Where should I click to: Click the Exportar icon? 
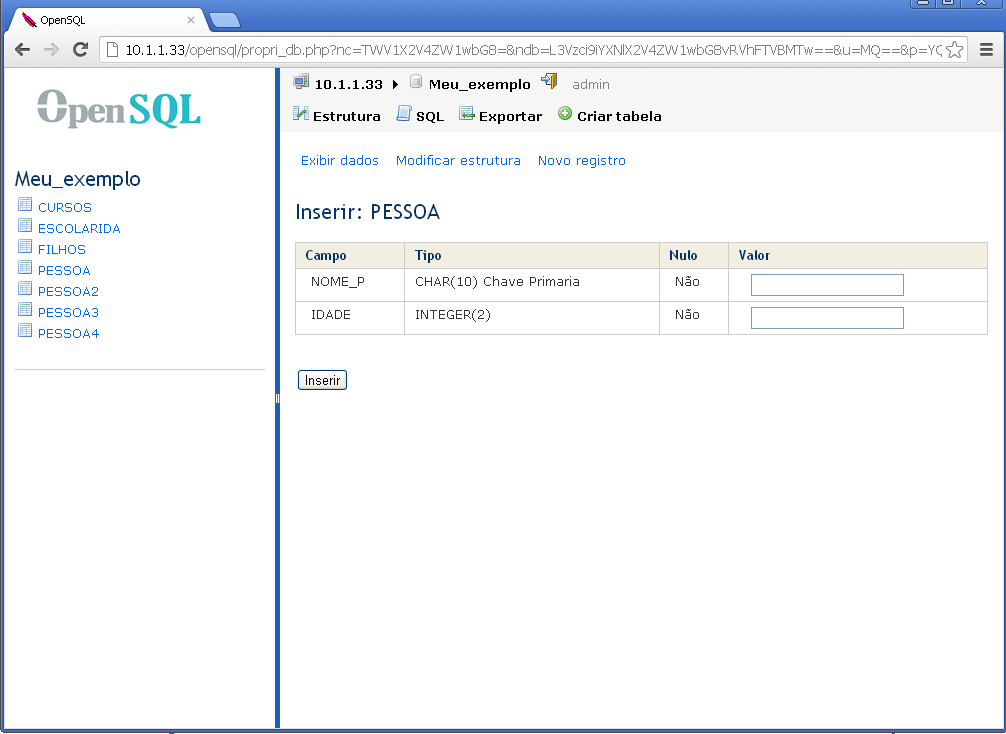(466, 114)
